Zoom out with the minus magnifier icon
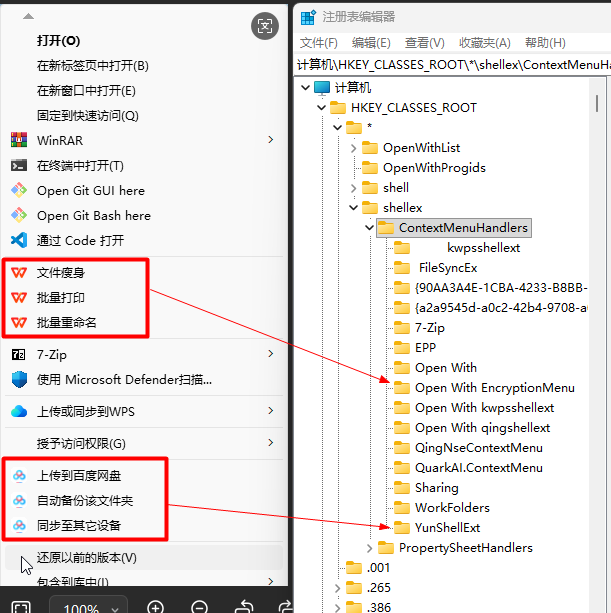Viewport: 611px width, 613px height. (199, 607)
